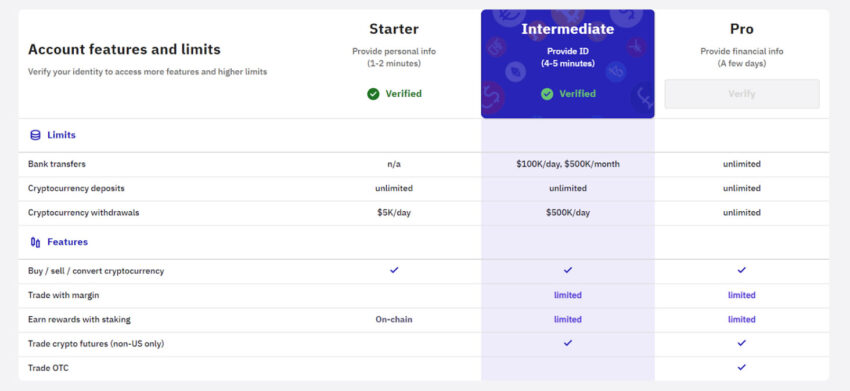Open the limited link for Intermediate margin trading

(x=568, y=295)
